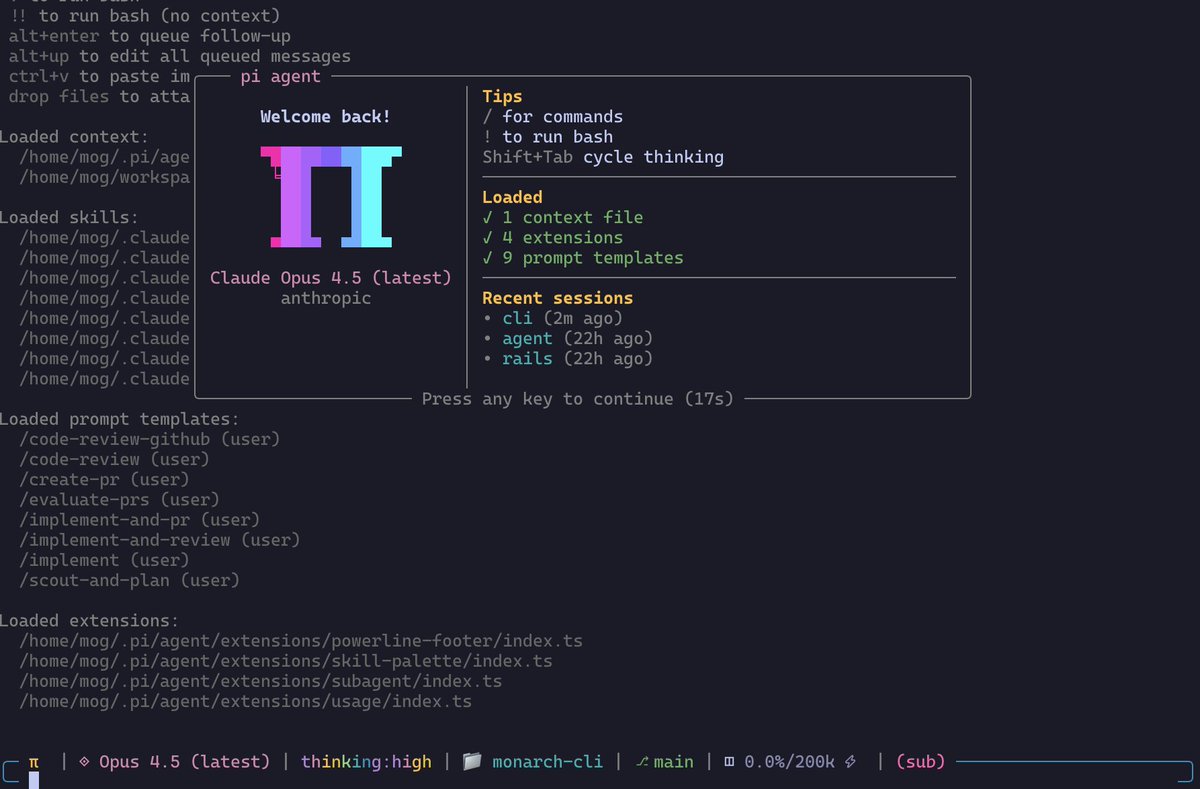Click the /scout-and-plan (user) template
This screenshot has width=1200, height=789.
tap(129, 580)
